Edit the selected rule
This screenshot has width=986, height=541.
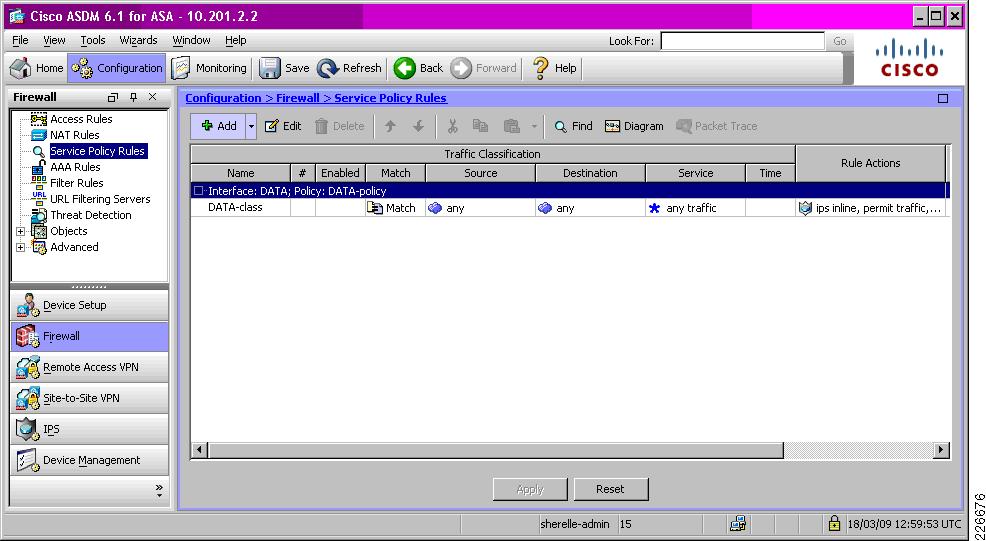tap(283, 126)
